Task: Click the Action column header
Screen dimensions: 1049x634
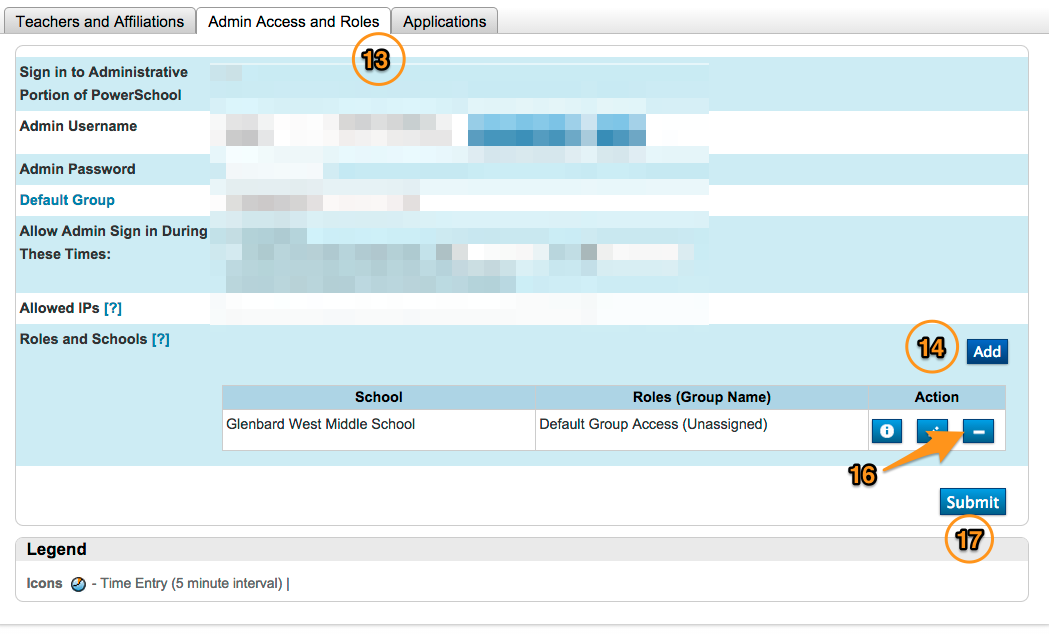Action: click(936, 397)
